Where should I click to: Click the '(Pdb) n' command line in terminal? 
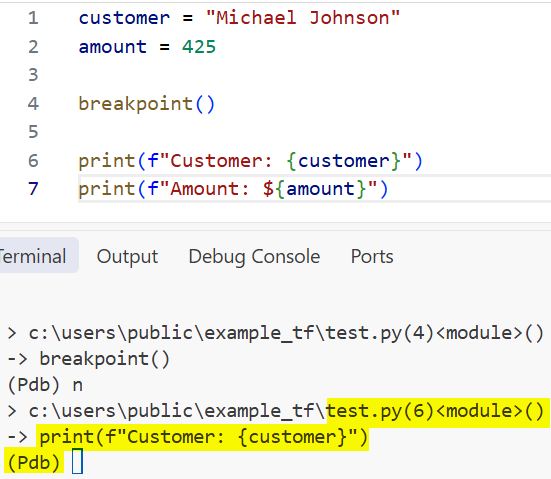45,385
